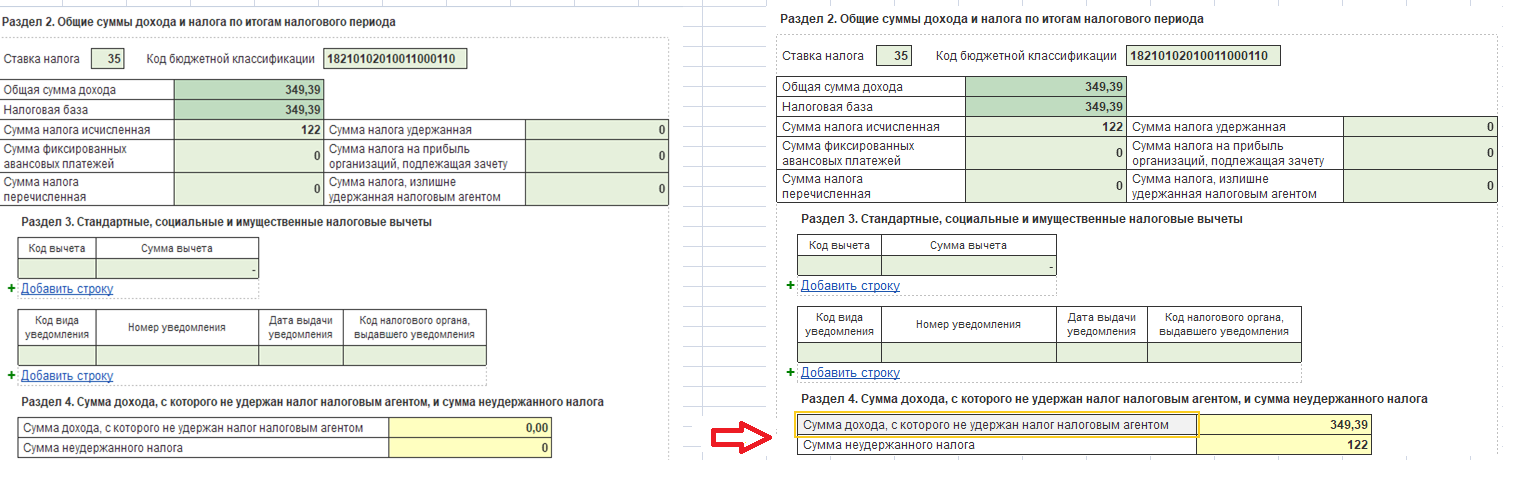Select 'Общая сумма дохода' value in right form
This screenshot has height=488, width=1519.
click(1046, 87)
